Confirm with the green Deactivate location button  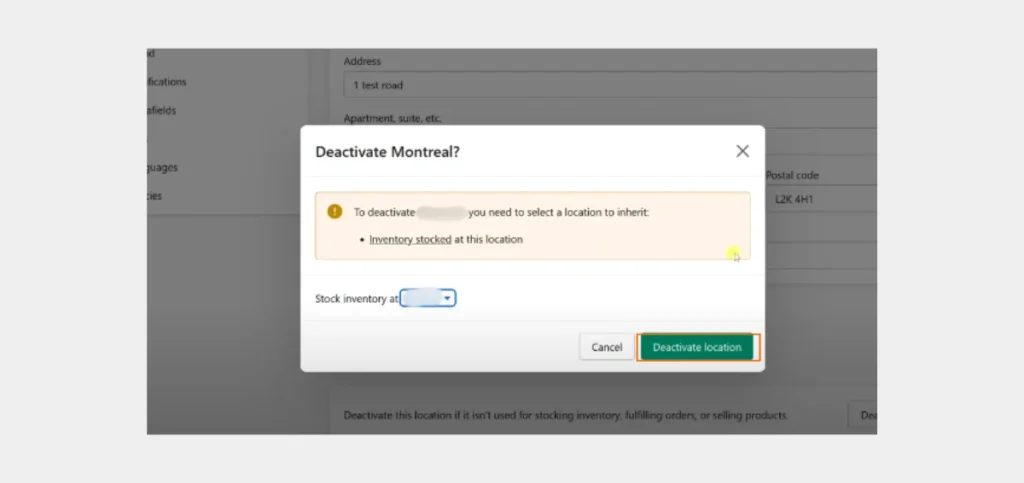click(x=697, y=347)
